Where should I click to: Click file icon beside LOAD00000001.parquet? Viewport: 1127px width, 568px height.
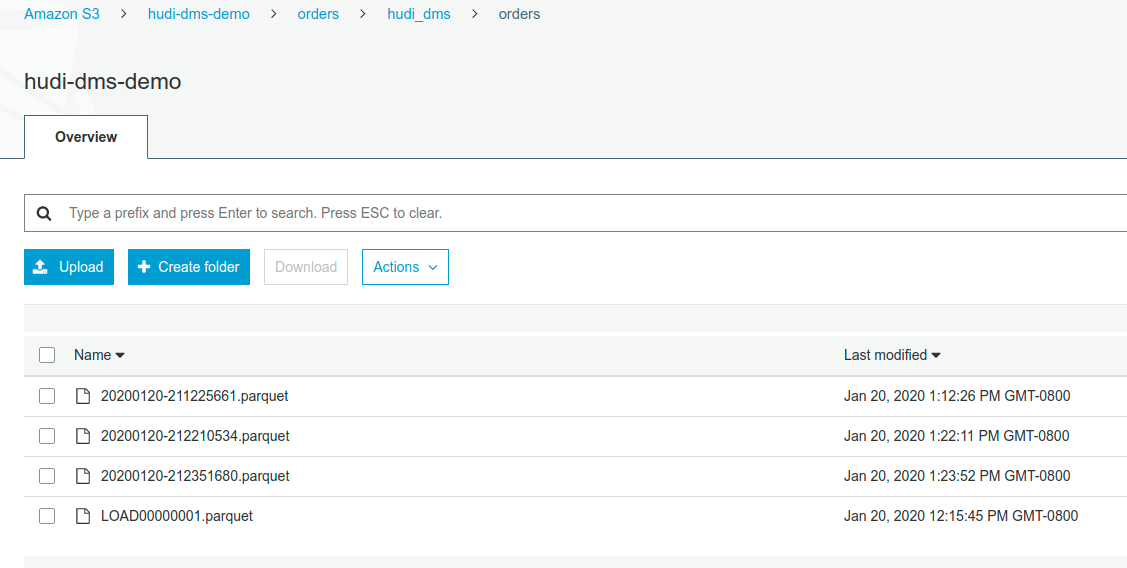pos(84,516)
